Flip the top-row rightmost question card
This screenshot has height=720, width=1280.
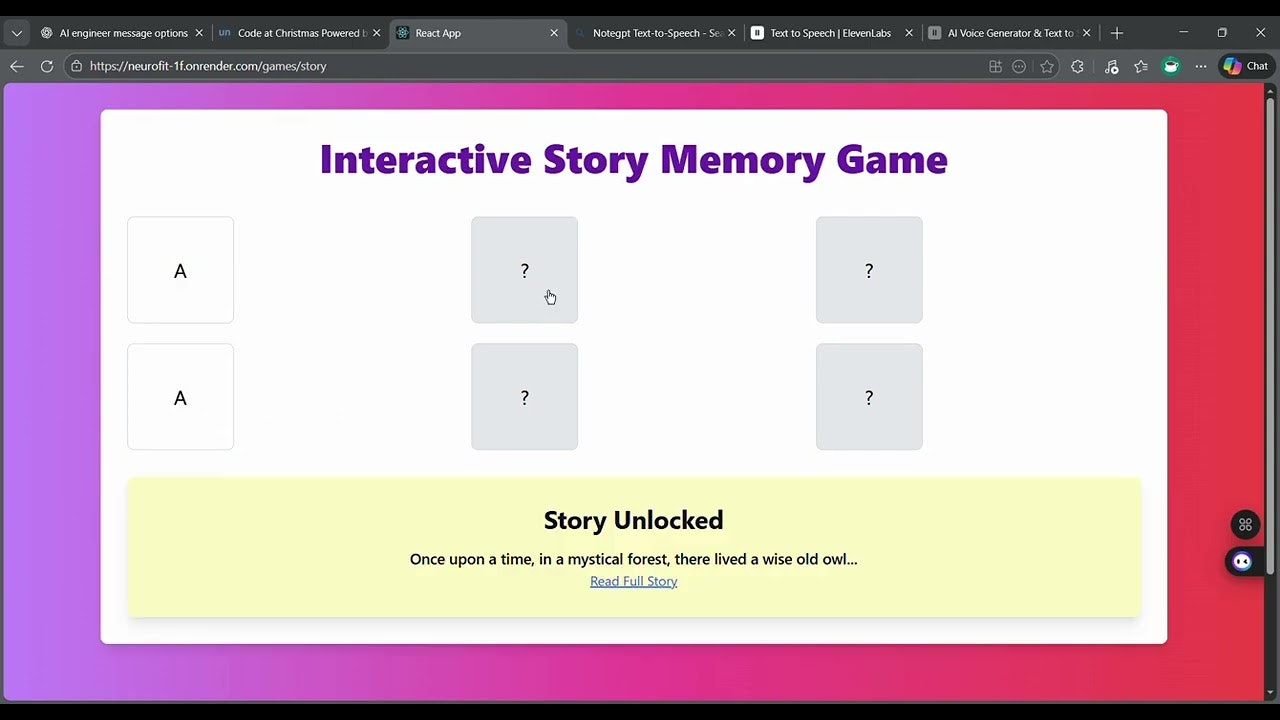click(x=869, y=270)
